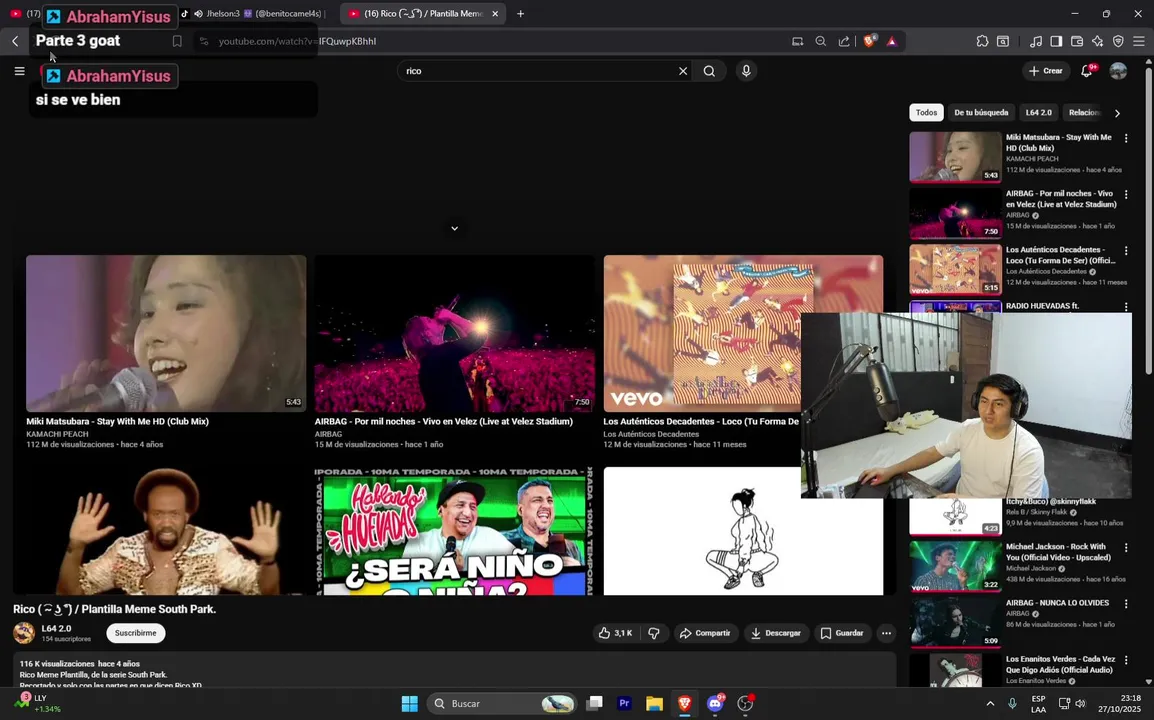Clear the search box with the X
1154x720 pixels.
(683, 71)
